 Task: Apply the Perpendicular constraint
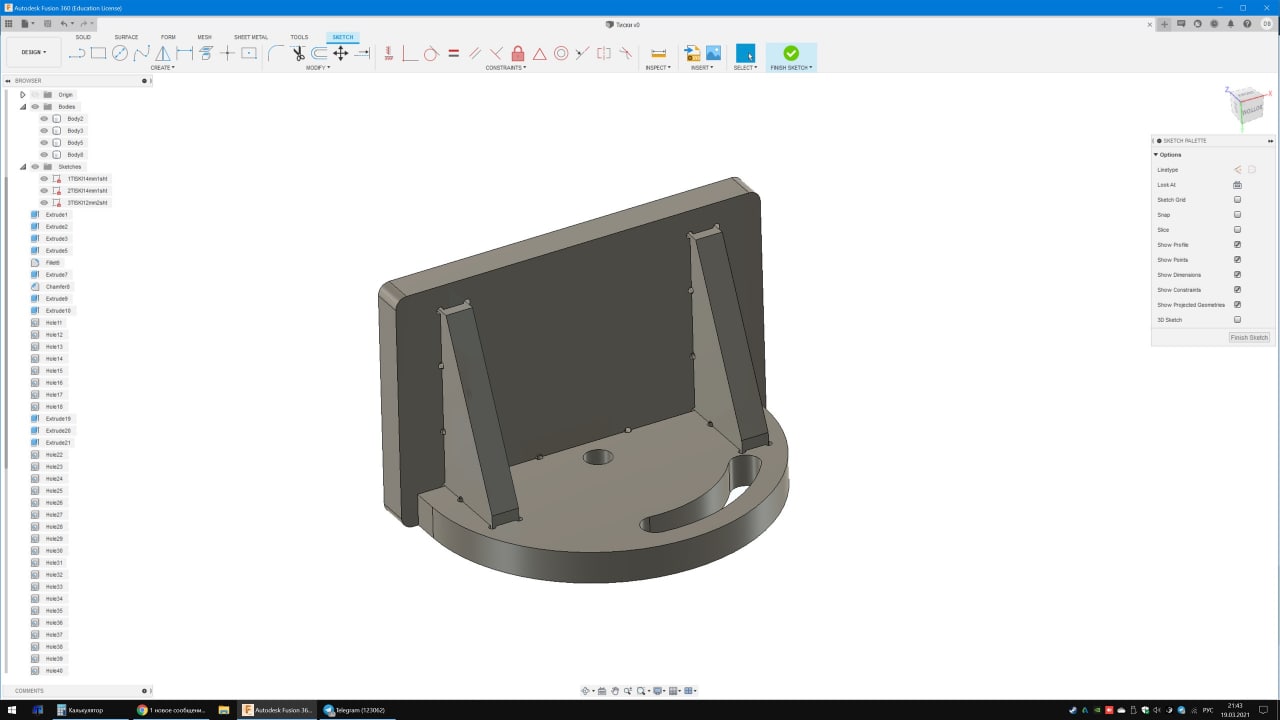coord(496,53)
